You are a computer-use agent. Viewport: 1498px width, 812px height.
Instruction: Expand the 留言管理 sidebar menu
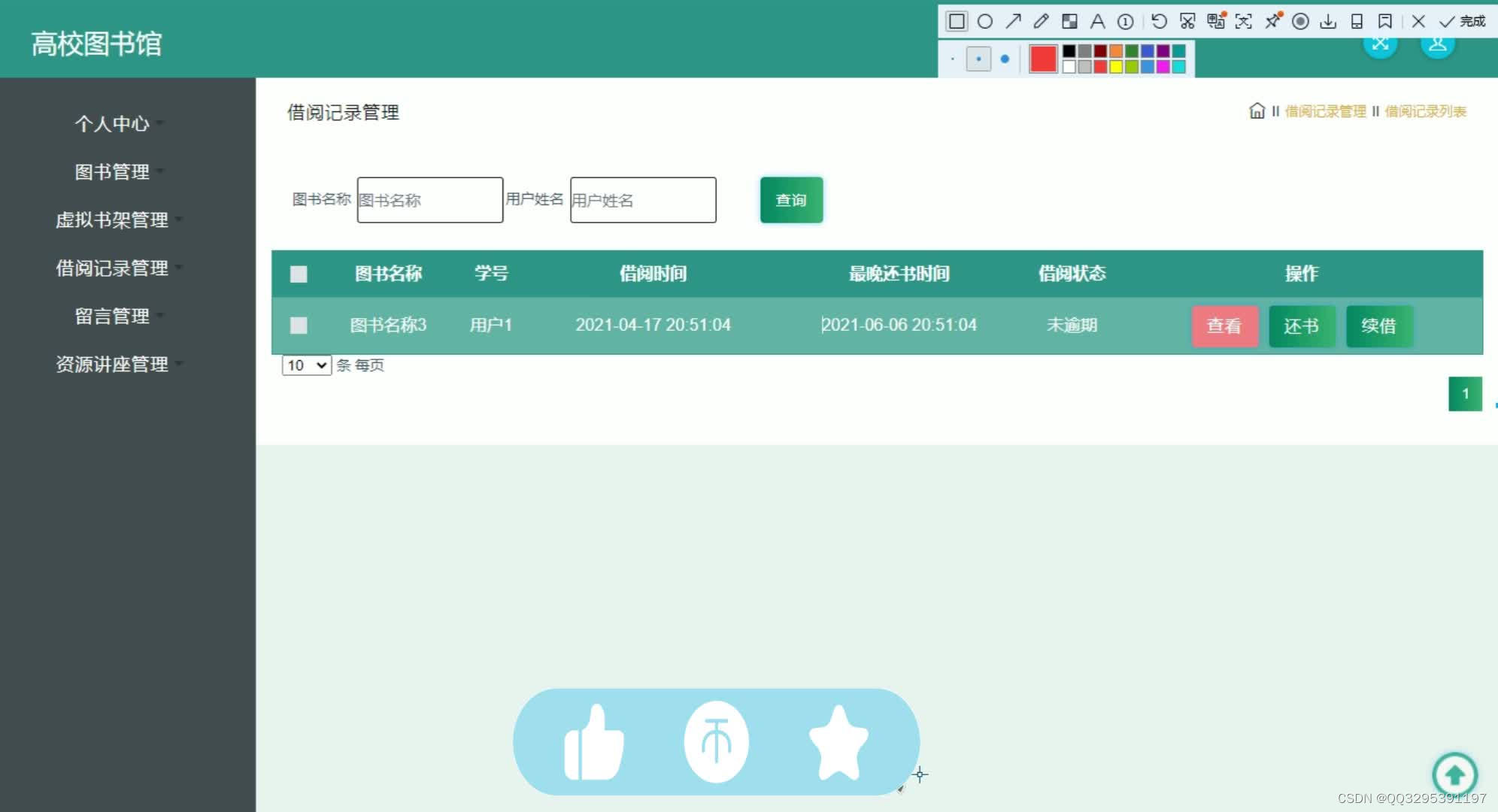(x=117, y=316)
